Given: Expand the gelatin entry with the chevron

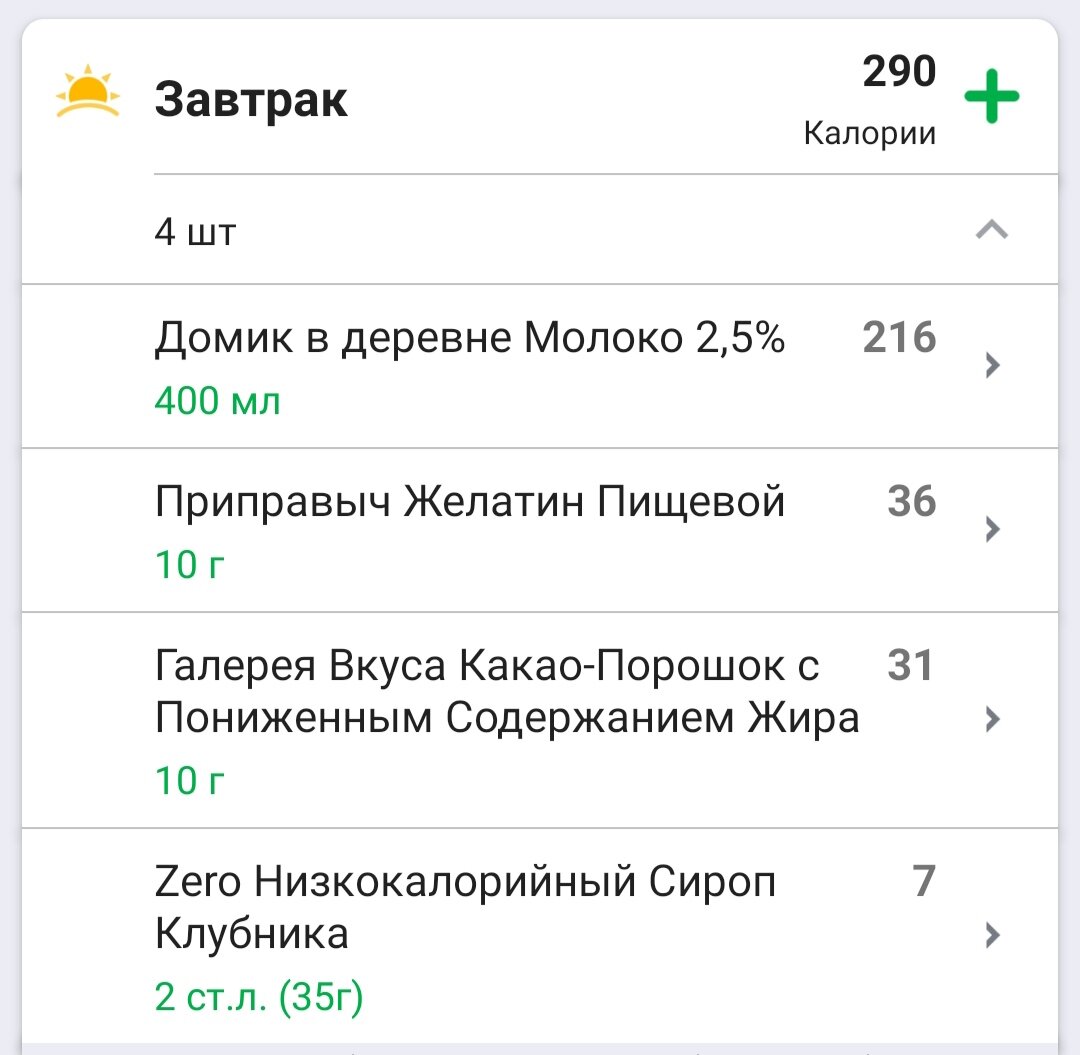Looking at the screenshot, I should pyautogui.click(x=991, y=529).
